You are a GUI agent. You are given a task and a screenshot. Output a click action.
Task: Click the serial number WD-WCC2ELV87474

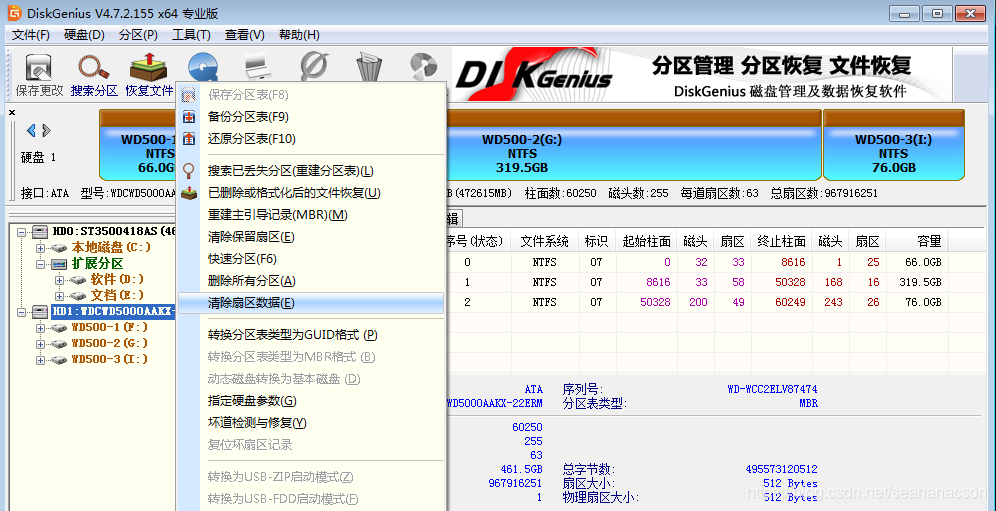pos(772,389)
